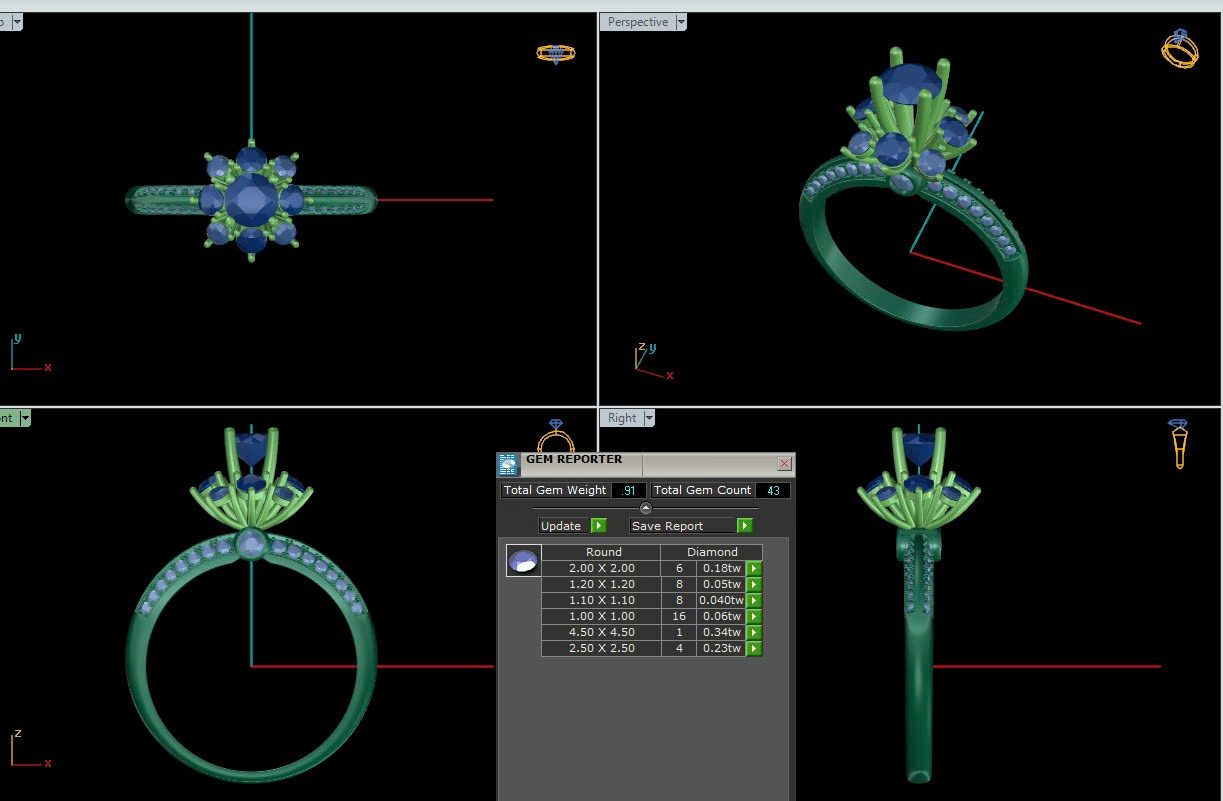This screenshot has width=1223, height=801.
Task: Select the Perspective viewport label
Action: click(x=637, y=22)
